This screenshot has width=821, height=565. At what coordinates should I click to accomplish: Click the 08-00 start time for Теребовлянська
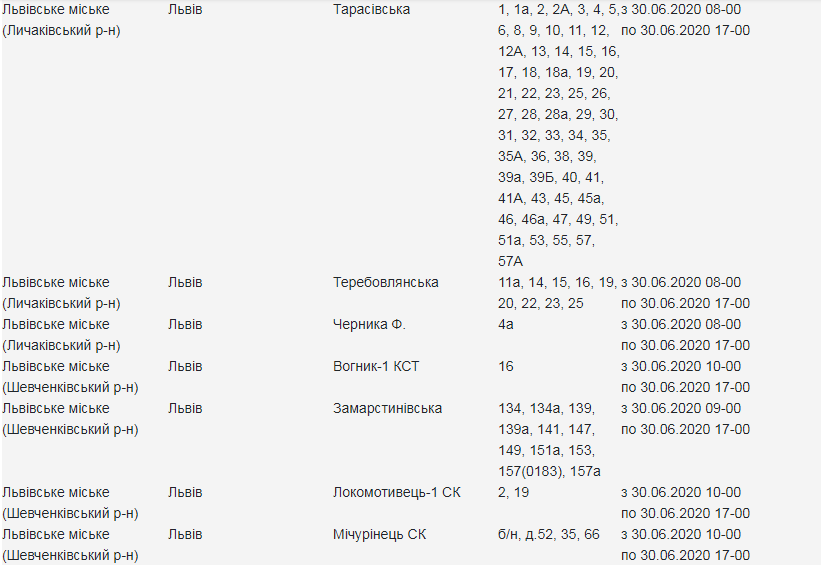pos(721,282)
